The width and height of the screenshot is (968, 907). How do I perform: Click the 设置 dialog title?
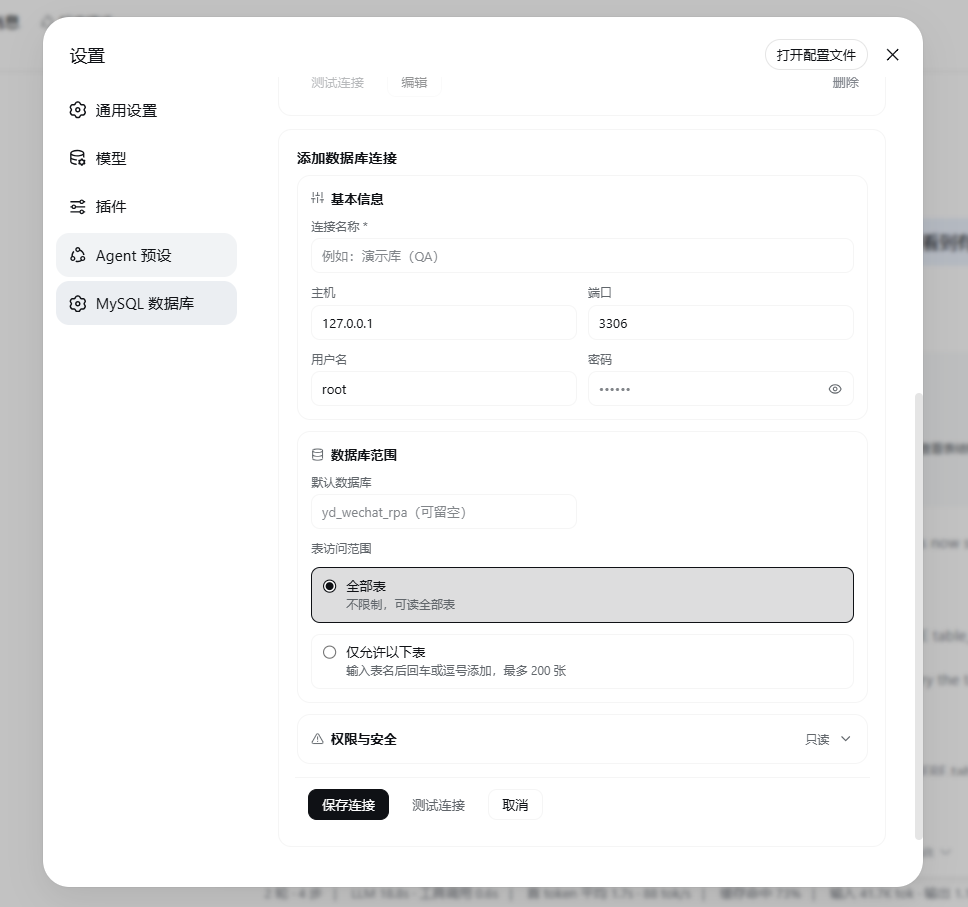(87, 56)
